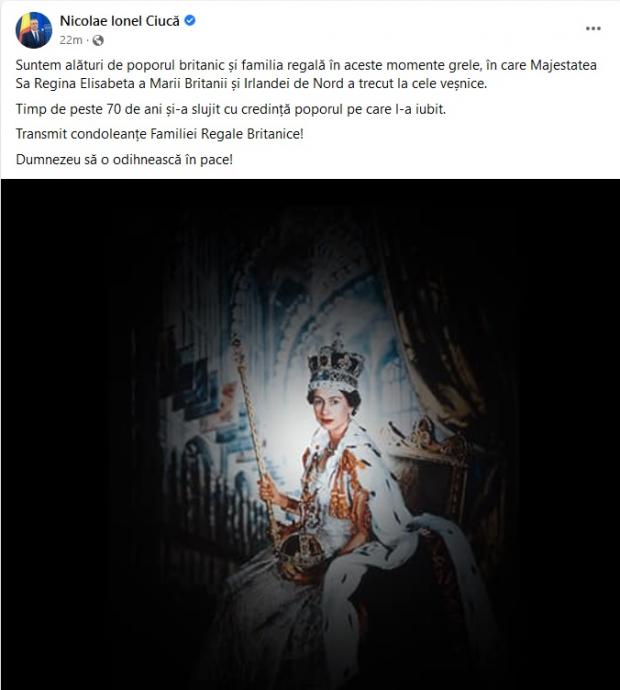Click the 22m post timestamp

pyautogui.click(x=71, y=40)
